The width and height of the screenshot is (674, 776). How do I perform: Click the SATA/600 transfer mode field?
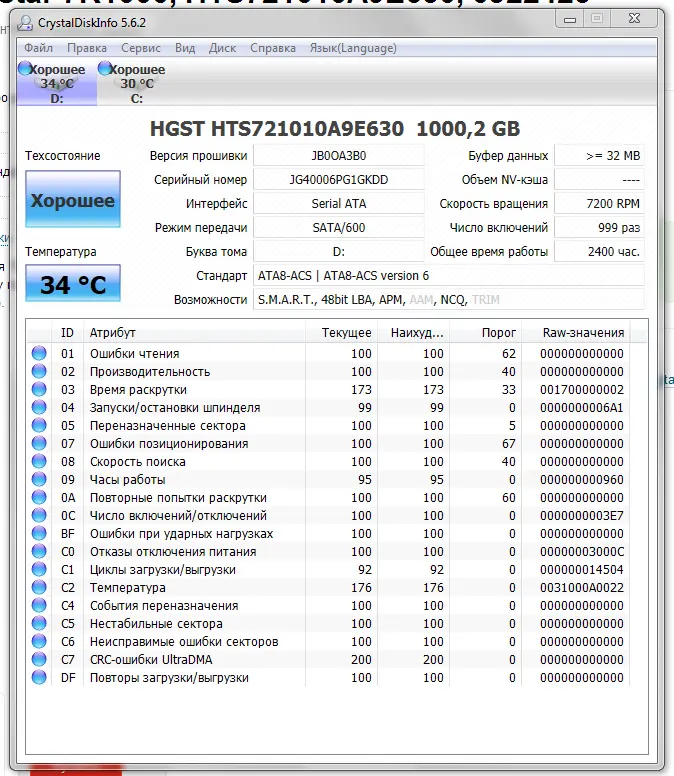(x=338, y=228)
